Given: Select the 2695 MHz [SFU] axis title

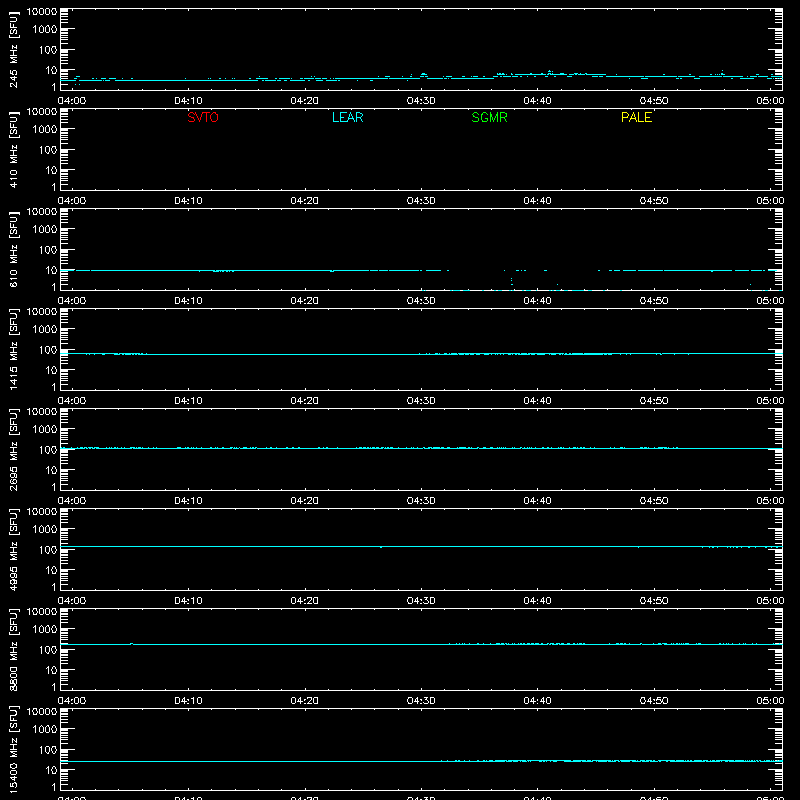Looking at the screenshot, I should pyautogui.click(x=13, y=449).
